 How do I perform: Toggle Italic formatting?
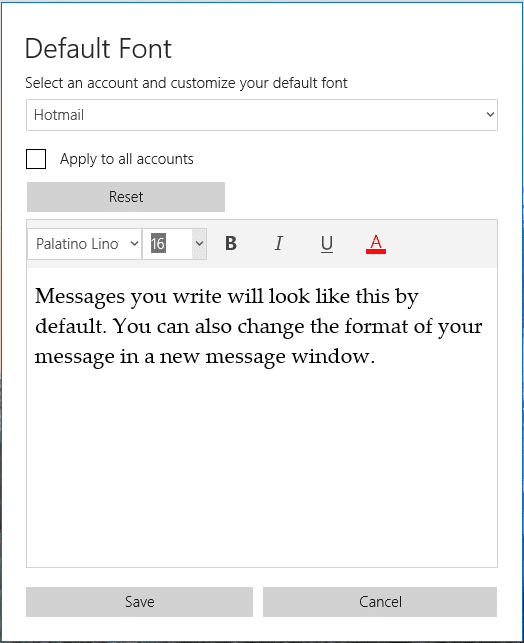coord(278,244)
